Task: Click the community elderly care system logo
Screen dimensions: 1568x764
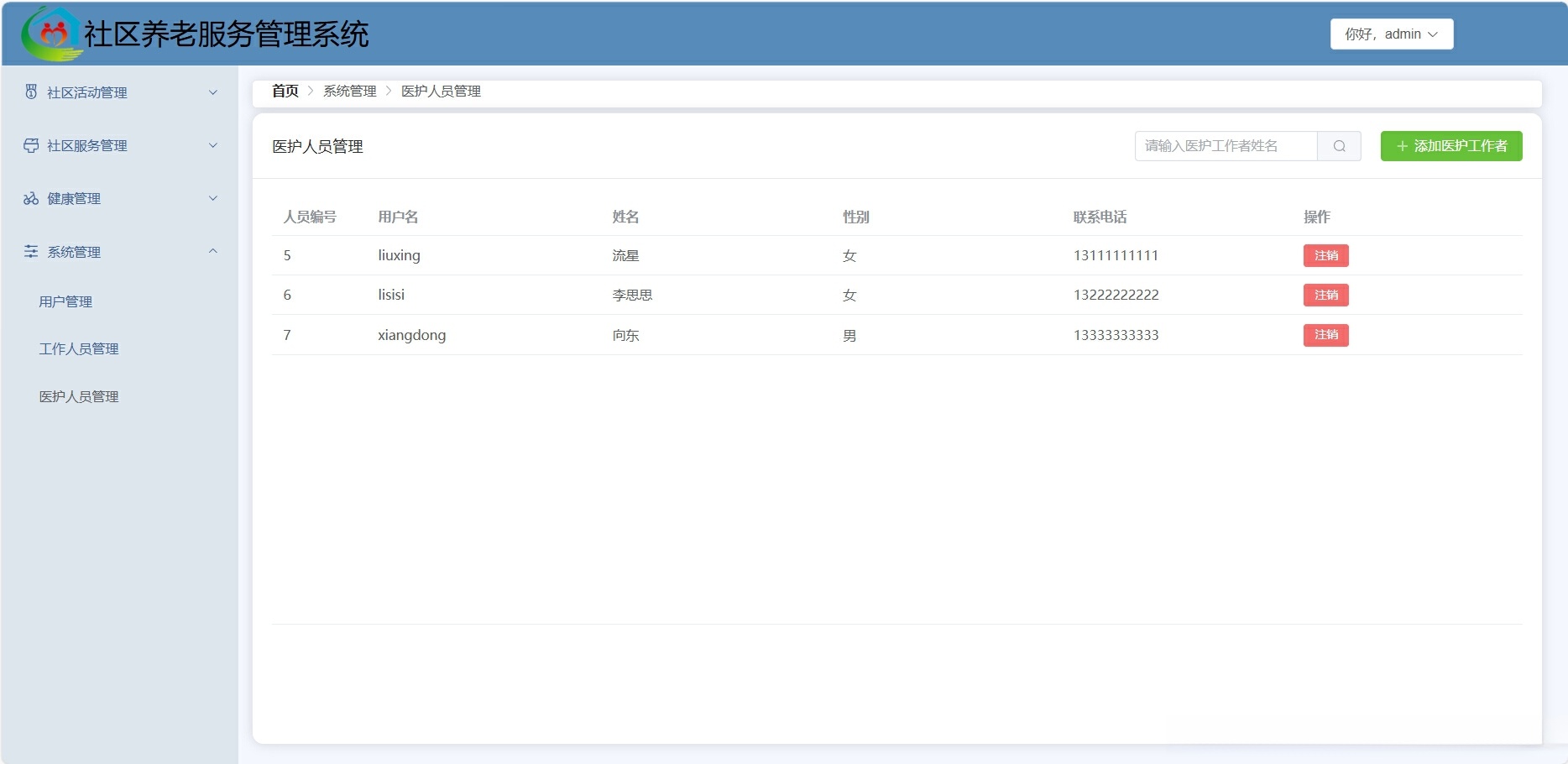Action: click(x=51, y=34)
